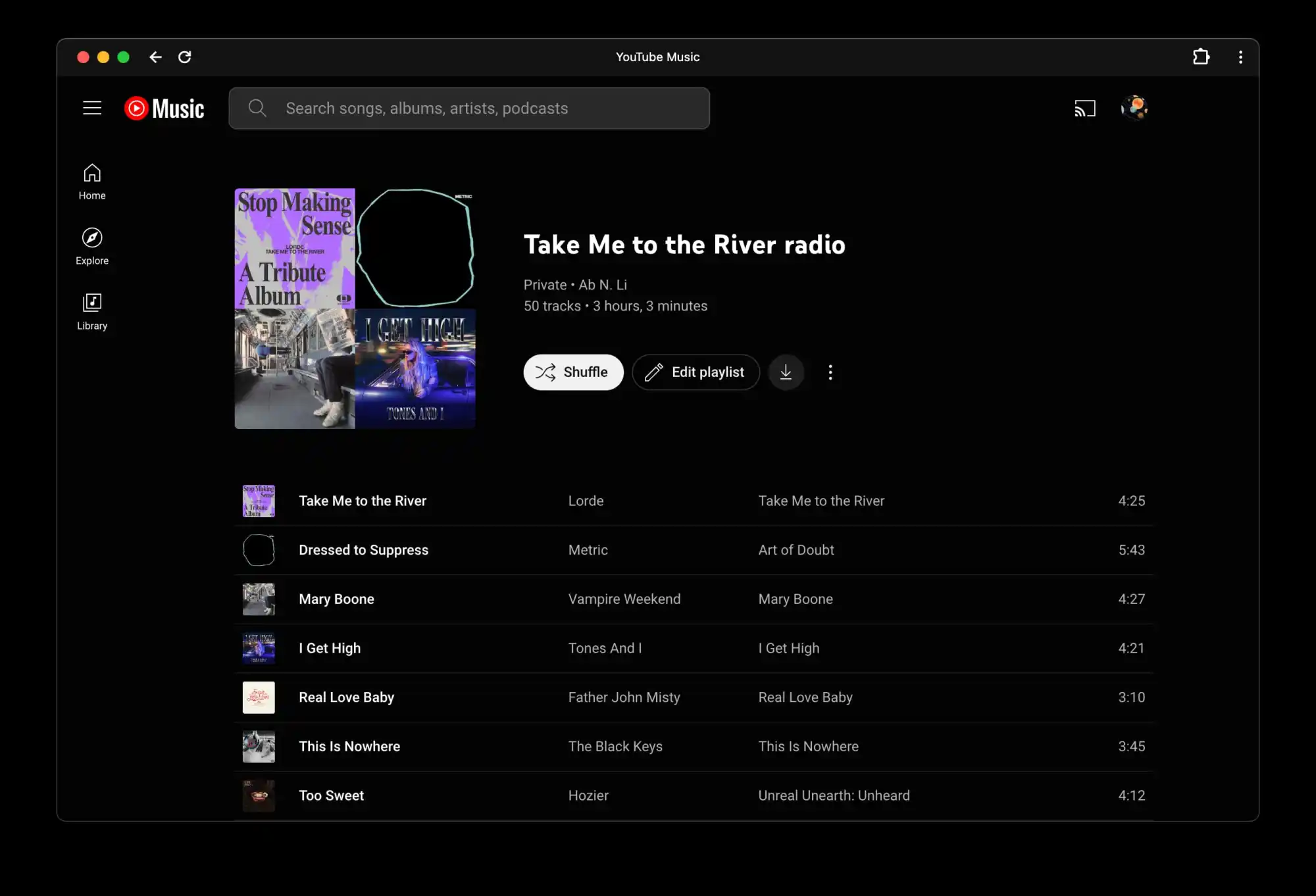Select This Is Nowhere song title
This screenshot has width=1316, height=896.
pyautogui.click(x=349, y=747)
